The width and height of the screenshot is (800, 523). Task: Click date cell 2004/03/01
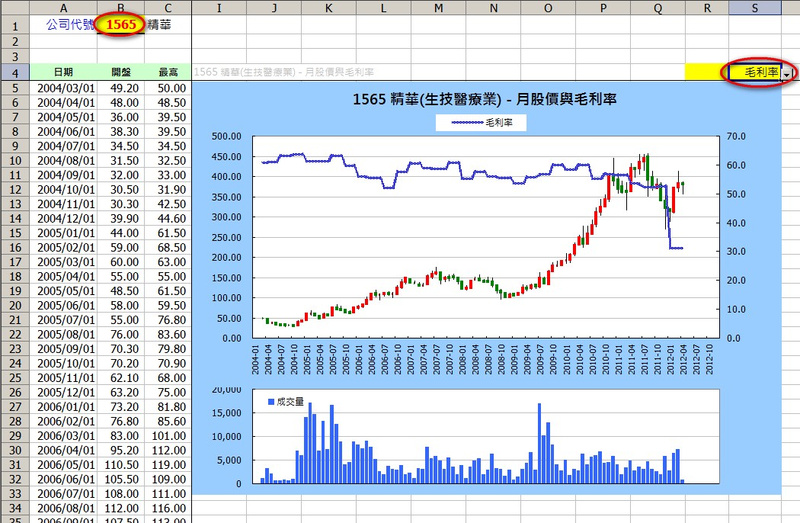click(x=66, y=88)
